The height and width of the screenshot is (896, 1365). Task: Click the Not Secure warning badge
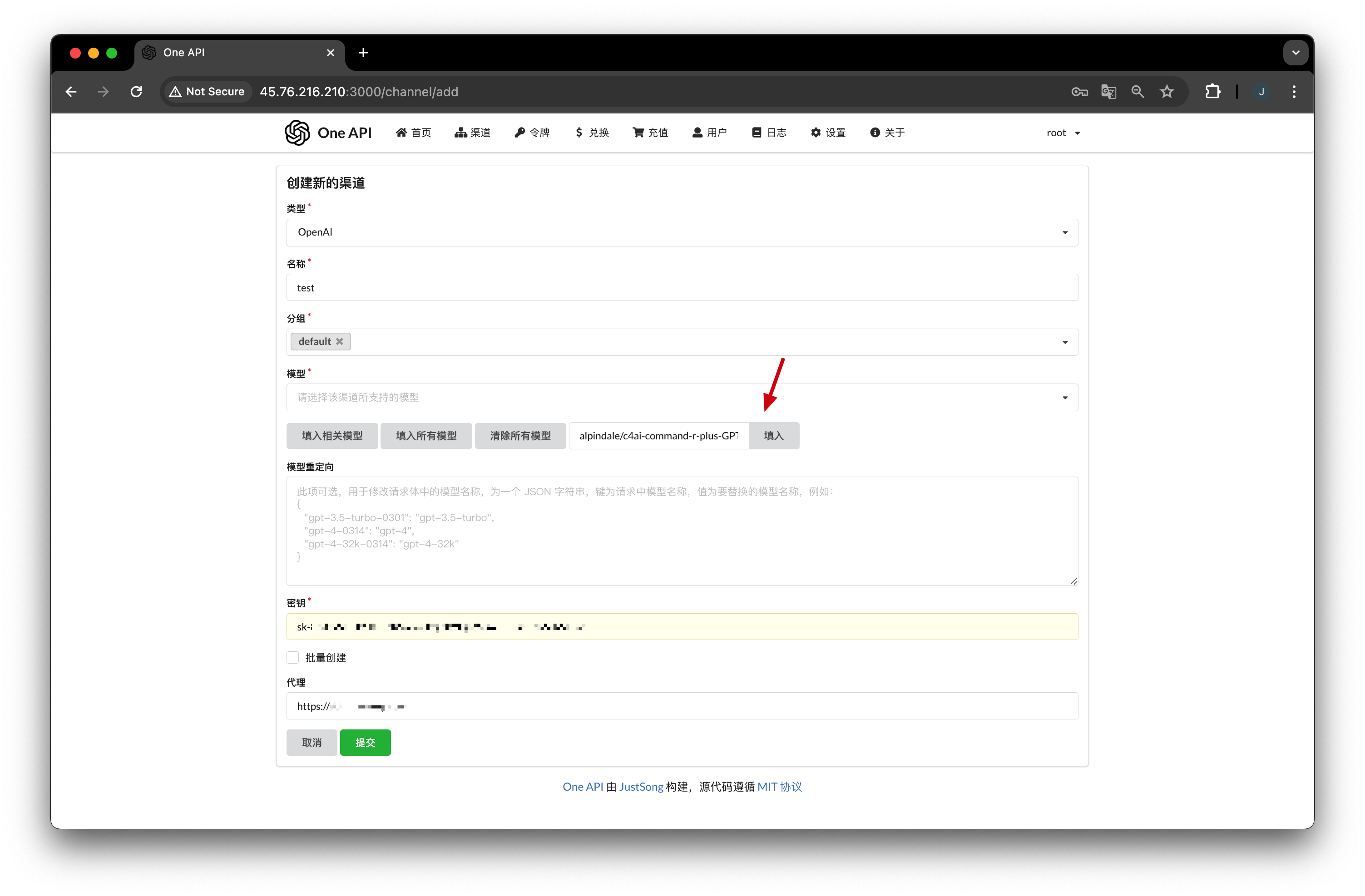tap(207, 92)
